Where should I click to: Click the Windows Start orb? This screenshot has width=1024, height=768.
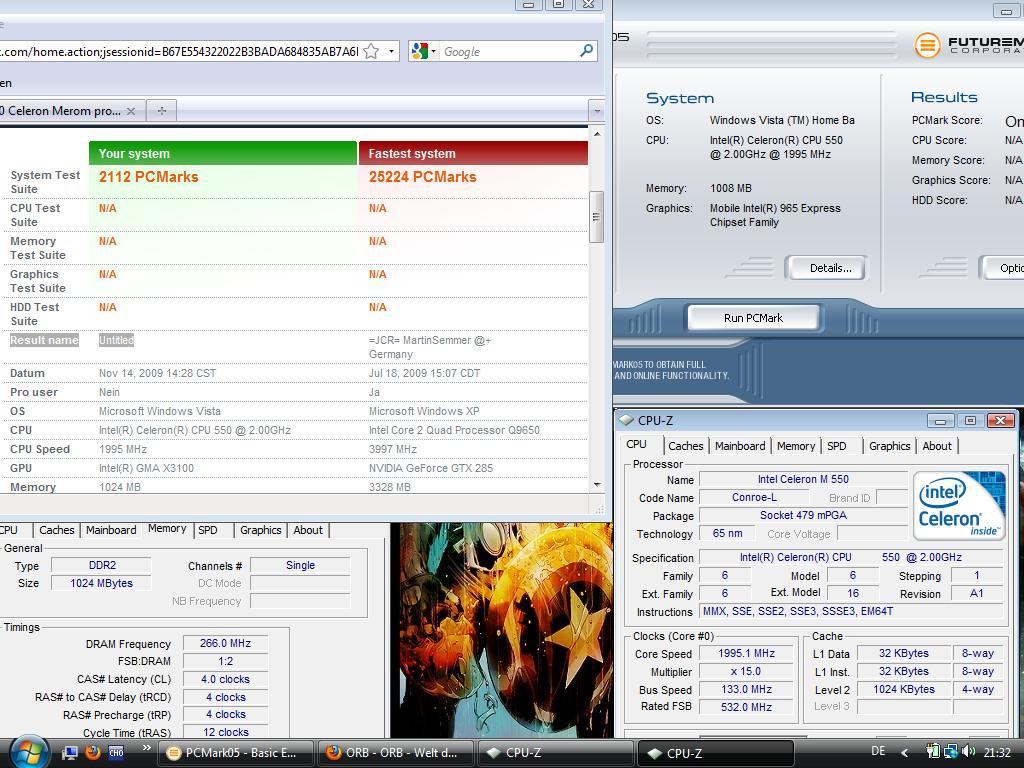(x=27, y=752)
